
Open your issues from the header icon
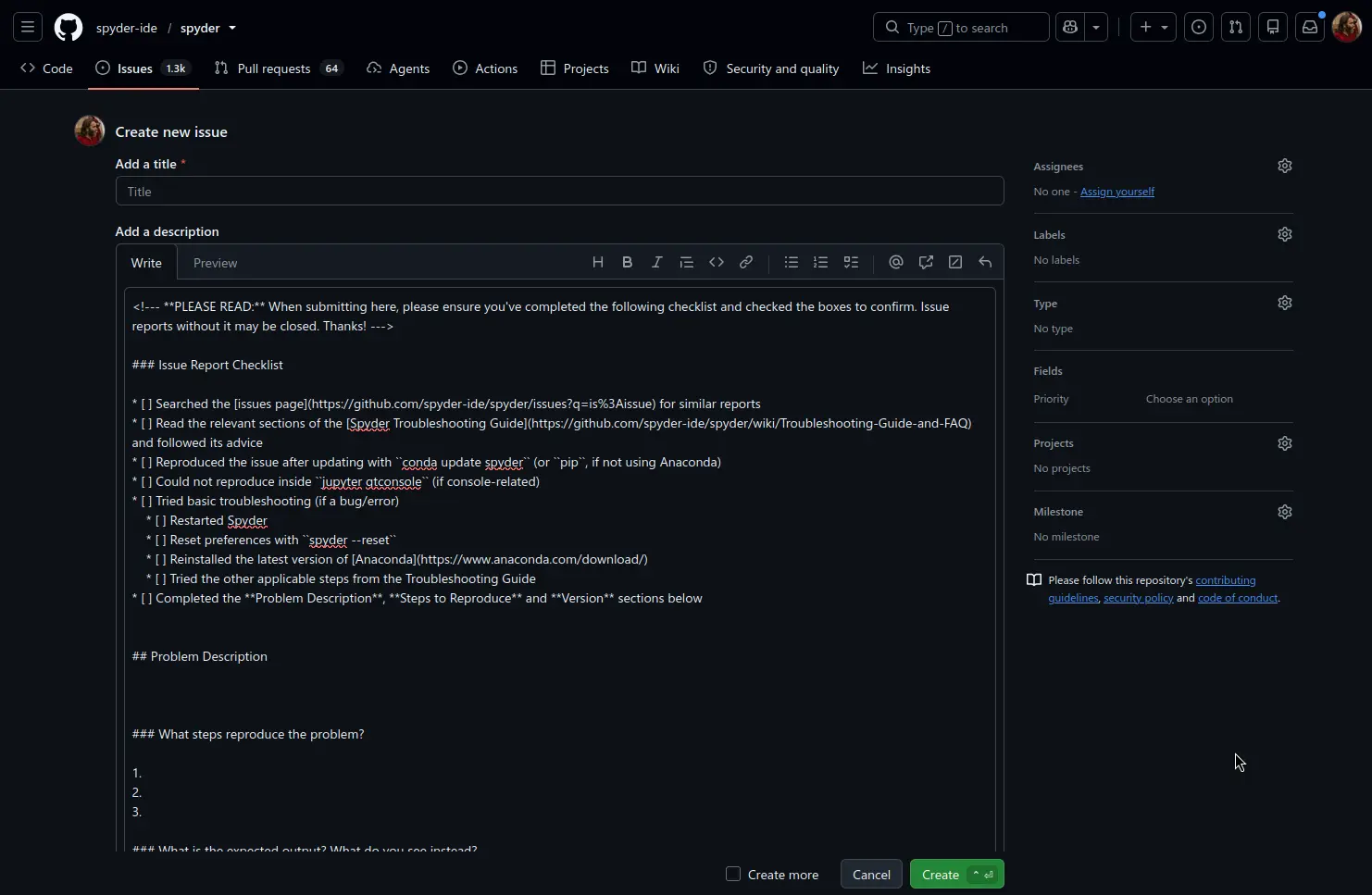coord(1199,28)
